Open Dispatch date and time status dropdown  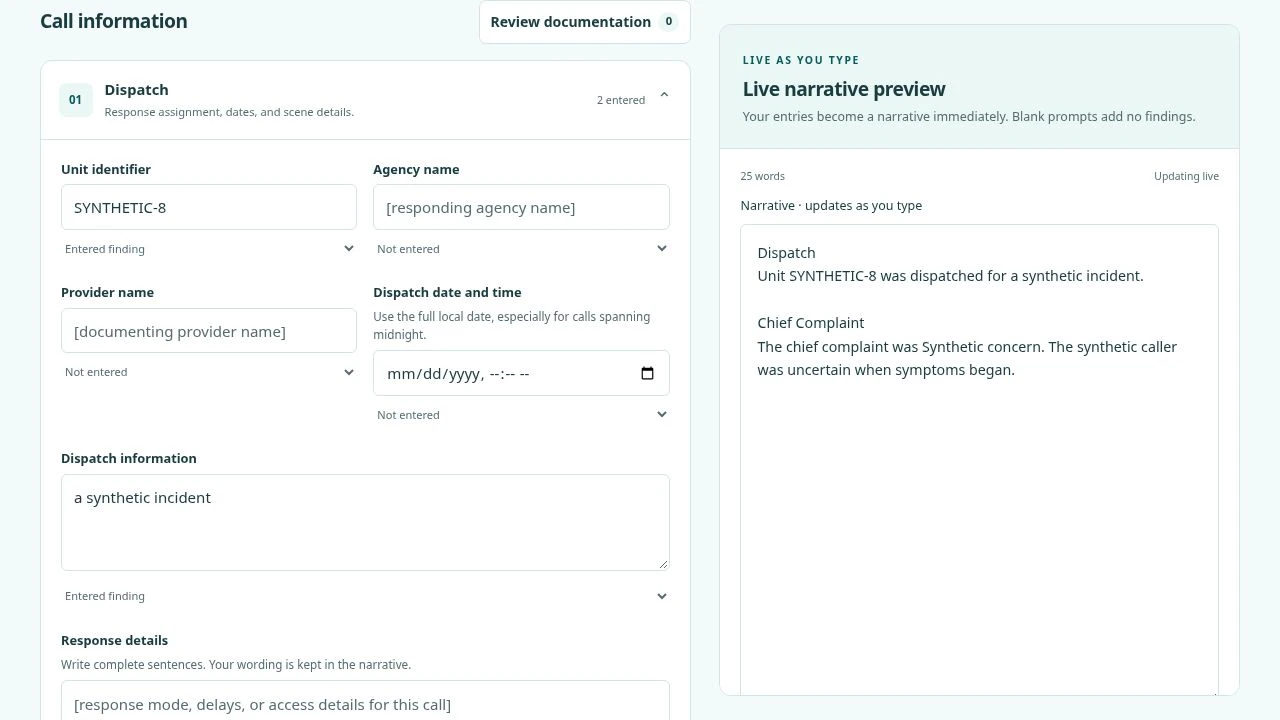tap(521, 415)
